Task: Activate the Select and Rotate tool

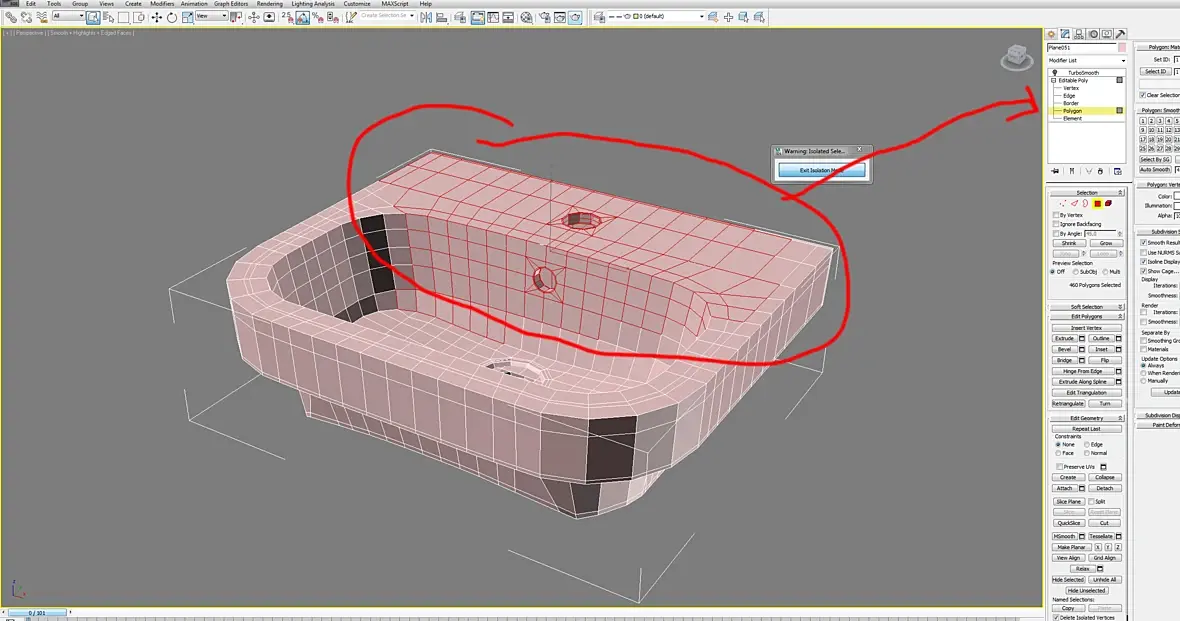Action: point(172,17)
